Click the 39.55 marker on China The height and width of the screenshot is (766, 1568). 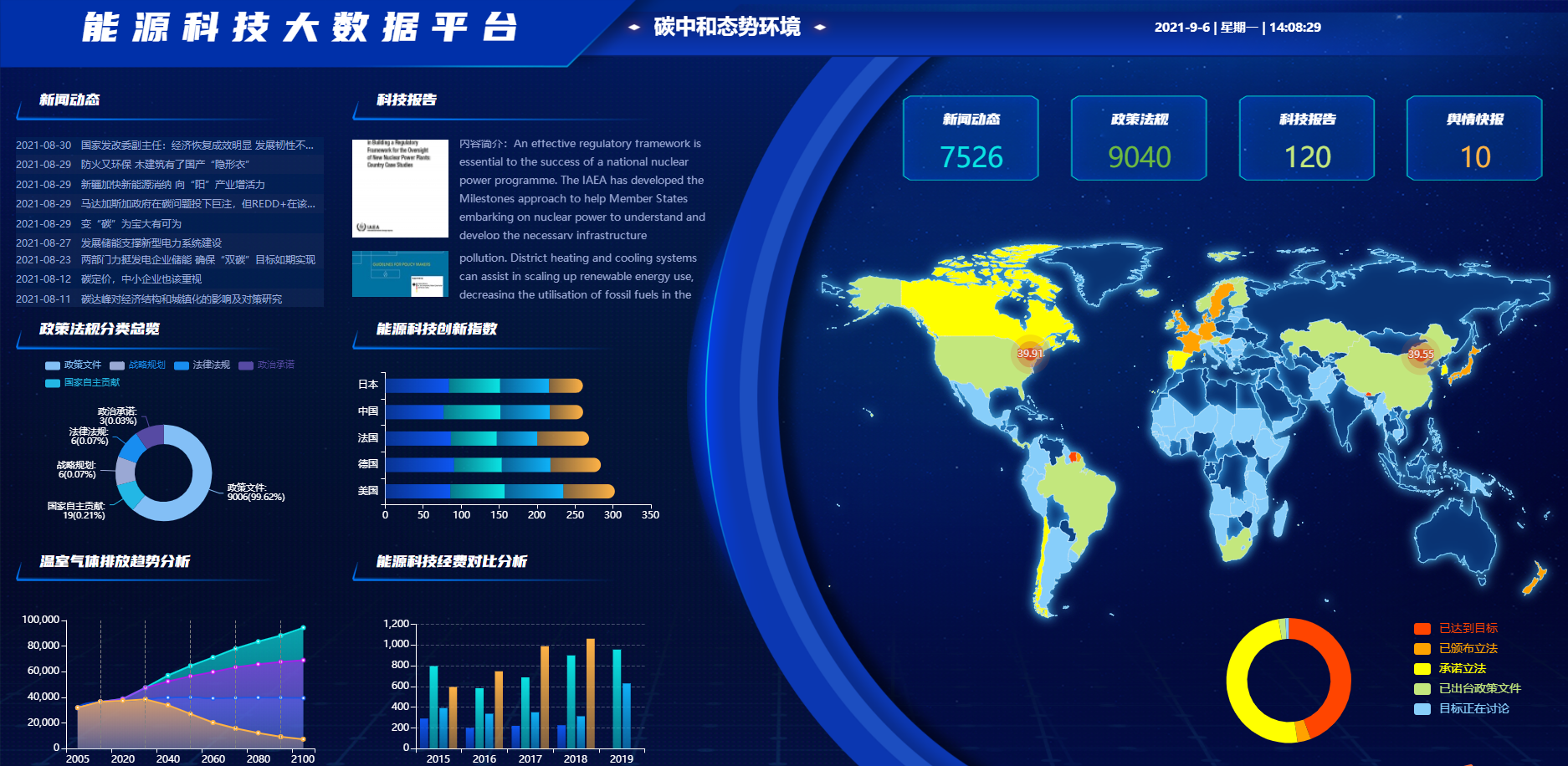[1420, 355]
